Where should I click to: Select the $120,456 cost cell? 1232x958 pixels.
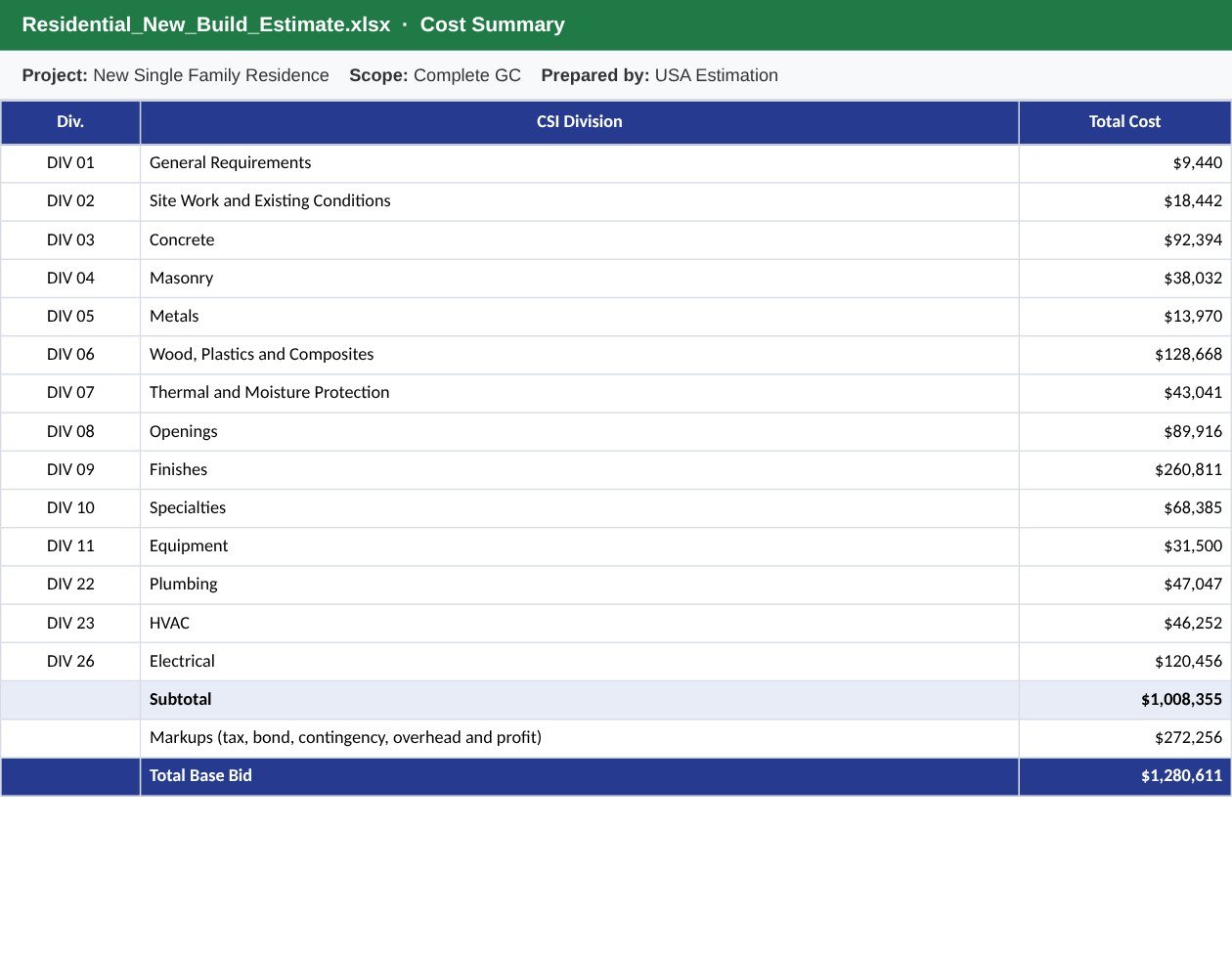pos(1124,662)
